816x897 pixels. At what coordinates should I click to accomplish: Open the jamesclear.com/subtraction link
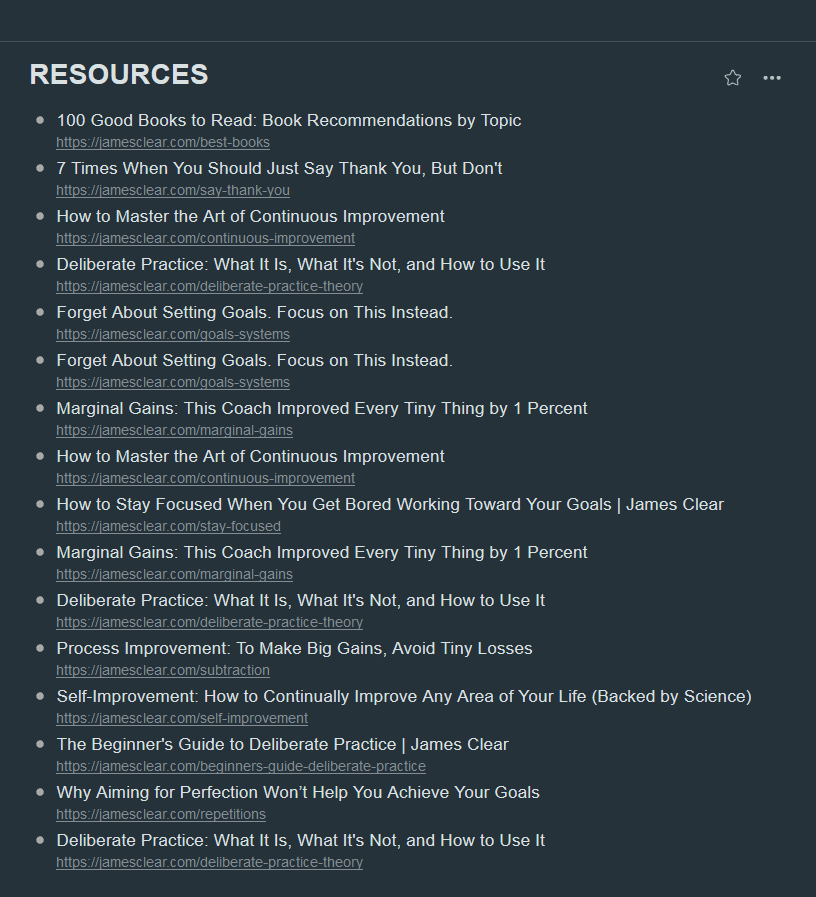coord(163,670)
